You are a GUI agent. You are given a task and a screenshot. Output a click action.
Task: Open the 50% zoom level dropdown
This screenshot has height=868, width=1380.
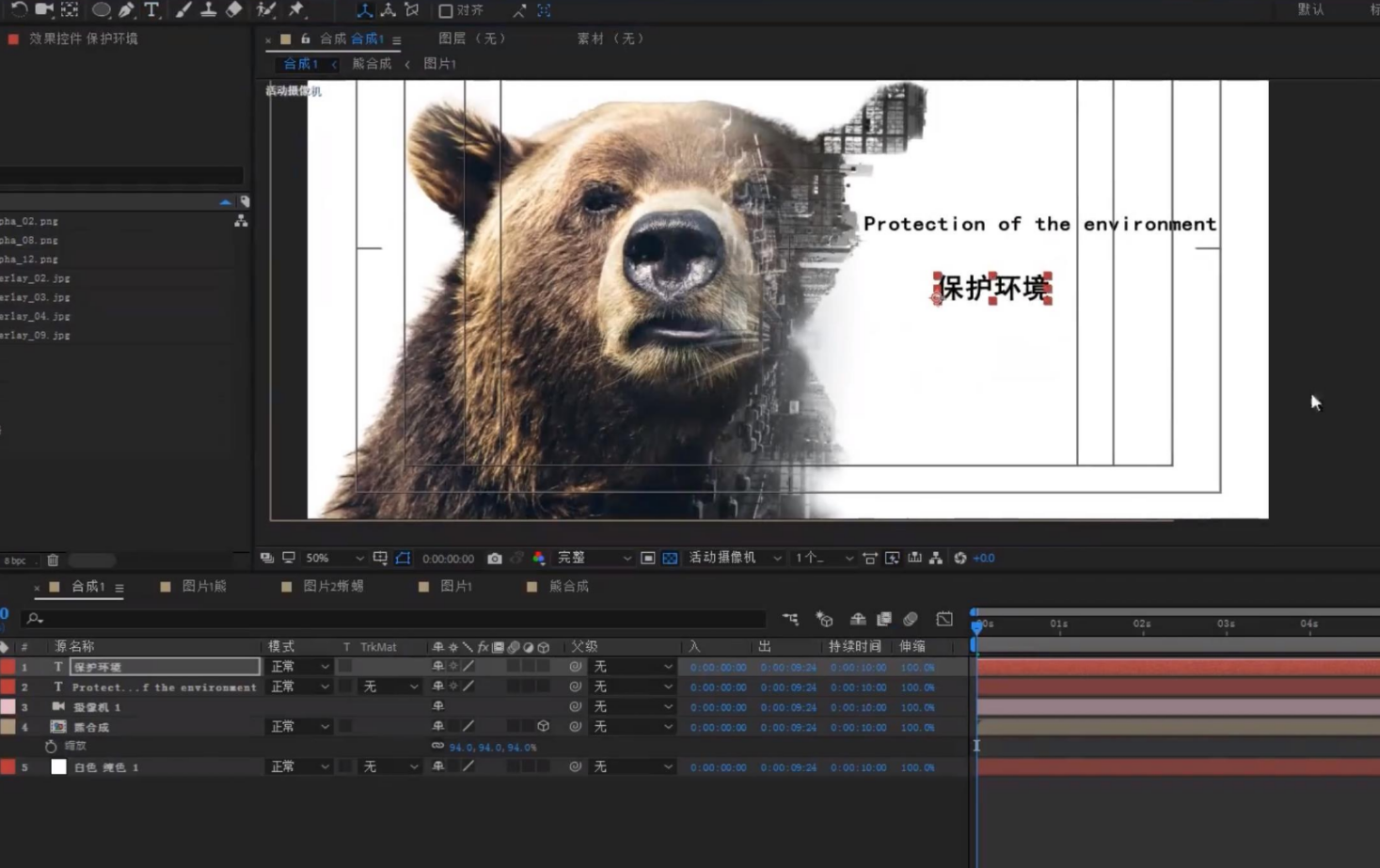click(334, 559)
